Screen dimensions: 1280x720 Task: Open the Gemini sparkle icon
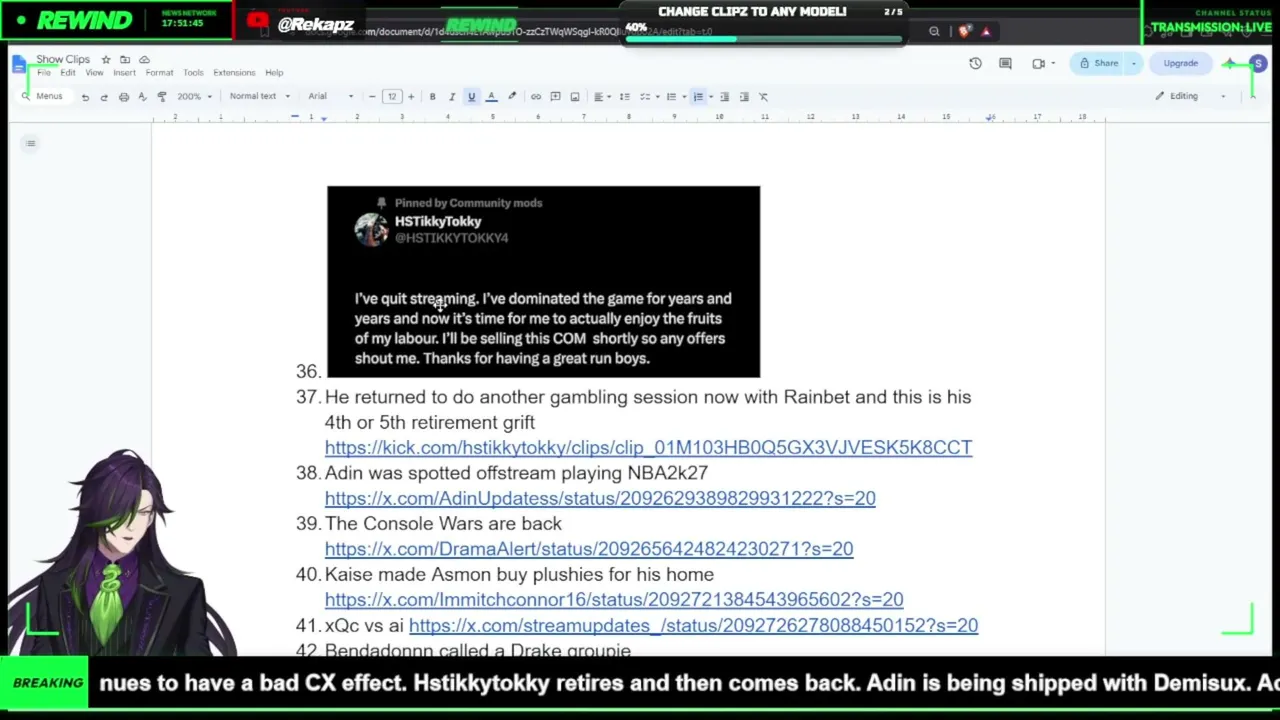[x=1230, y=64]
